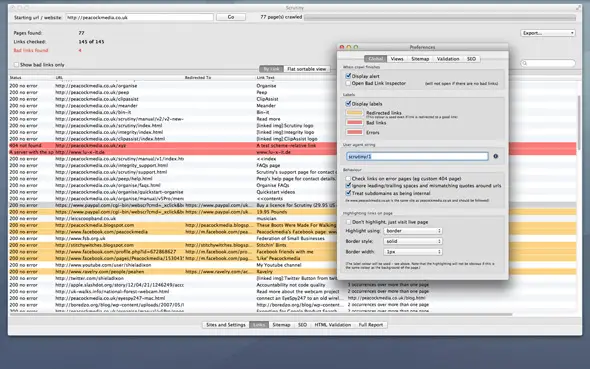The image size is (590, 369).
Task: Select the Global tab in Preferences
Action: (x=376, y=59)
